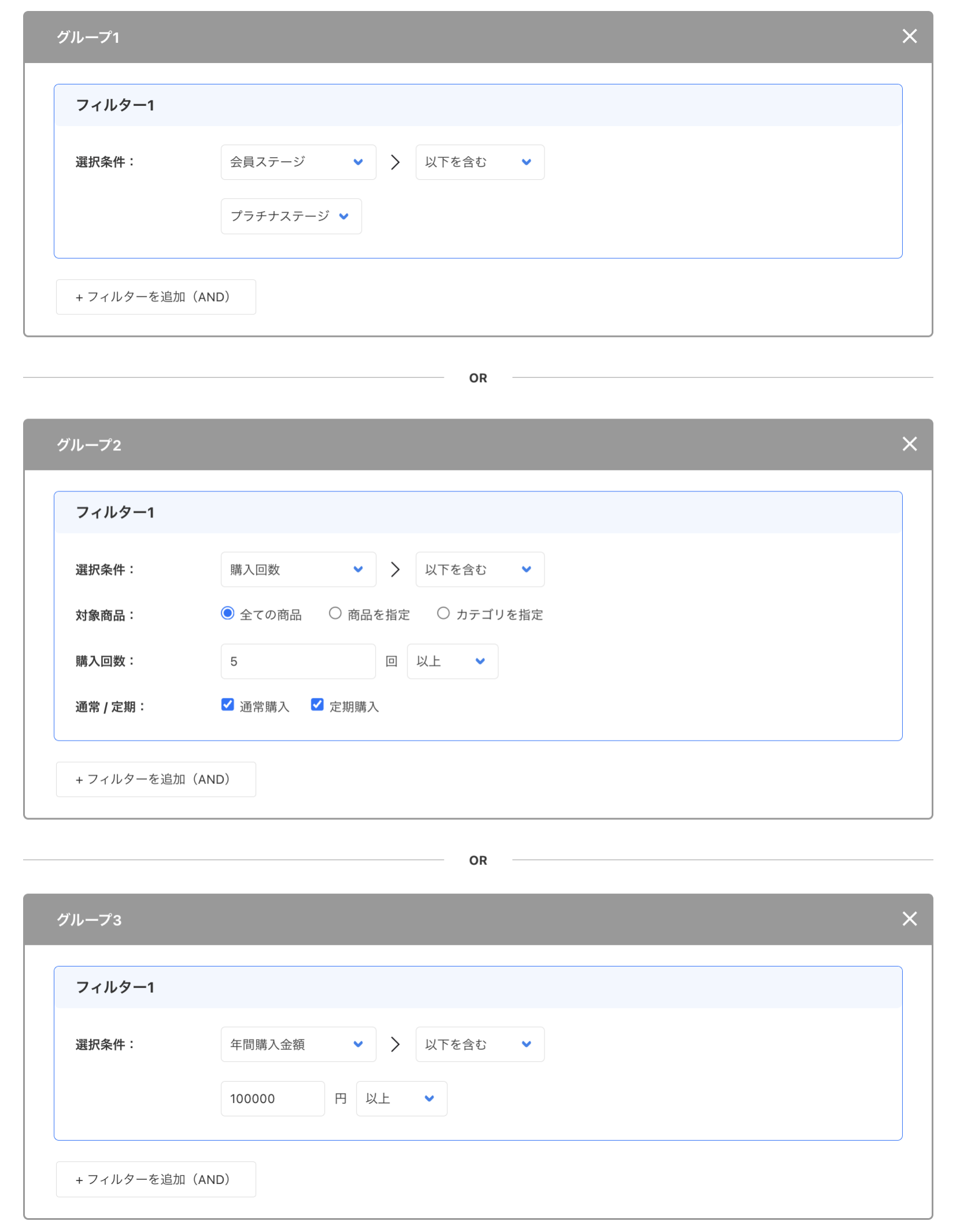
Task: Select the カテゴリを指定 radio button
Action: pos(443,614)
